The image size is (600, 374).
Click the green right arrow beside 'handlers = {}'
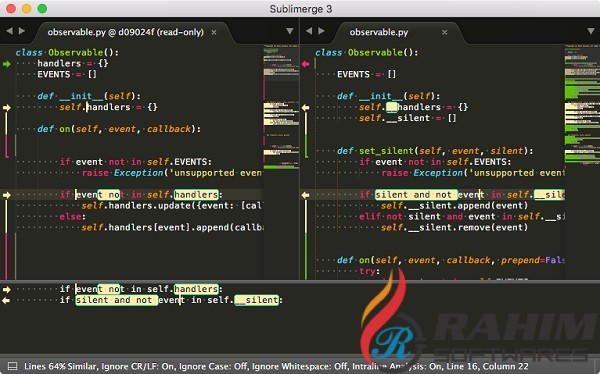[7, 64]
